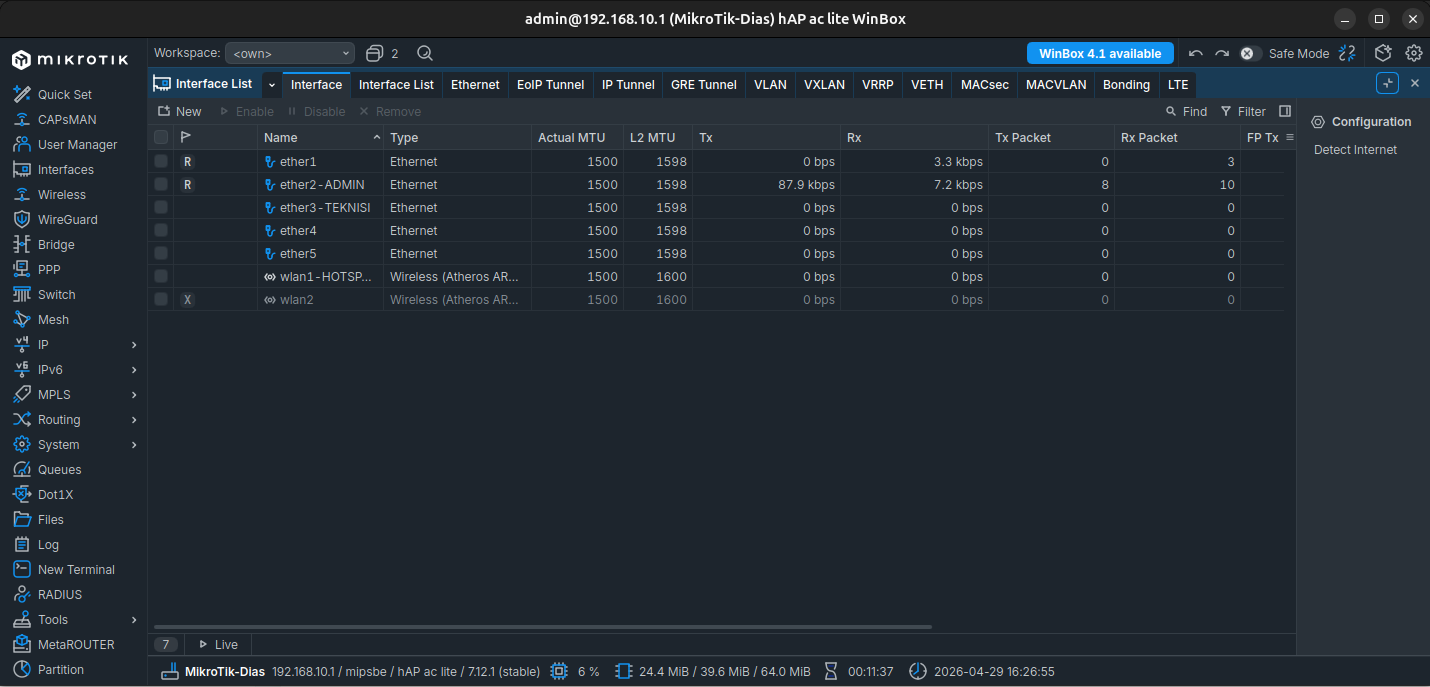Open Switch sidebar icon
Viewport: 1430px width, 687px height.
(x=22, y=294)
